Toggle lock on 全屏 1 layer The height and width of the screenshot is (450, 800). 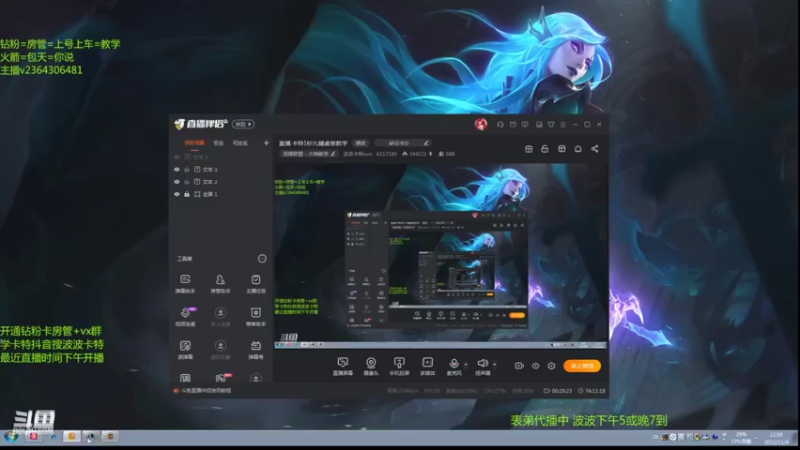(x=187, y=194)
